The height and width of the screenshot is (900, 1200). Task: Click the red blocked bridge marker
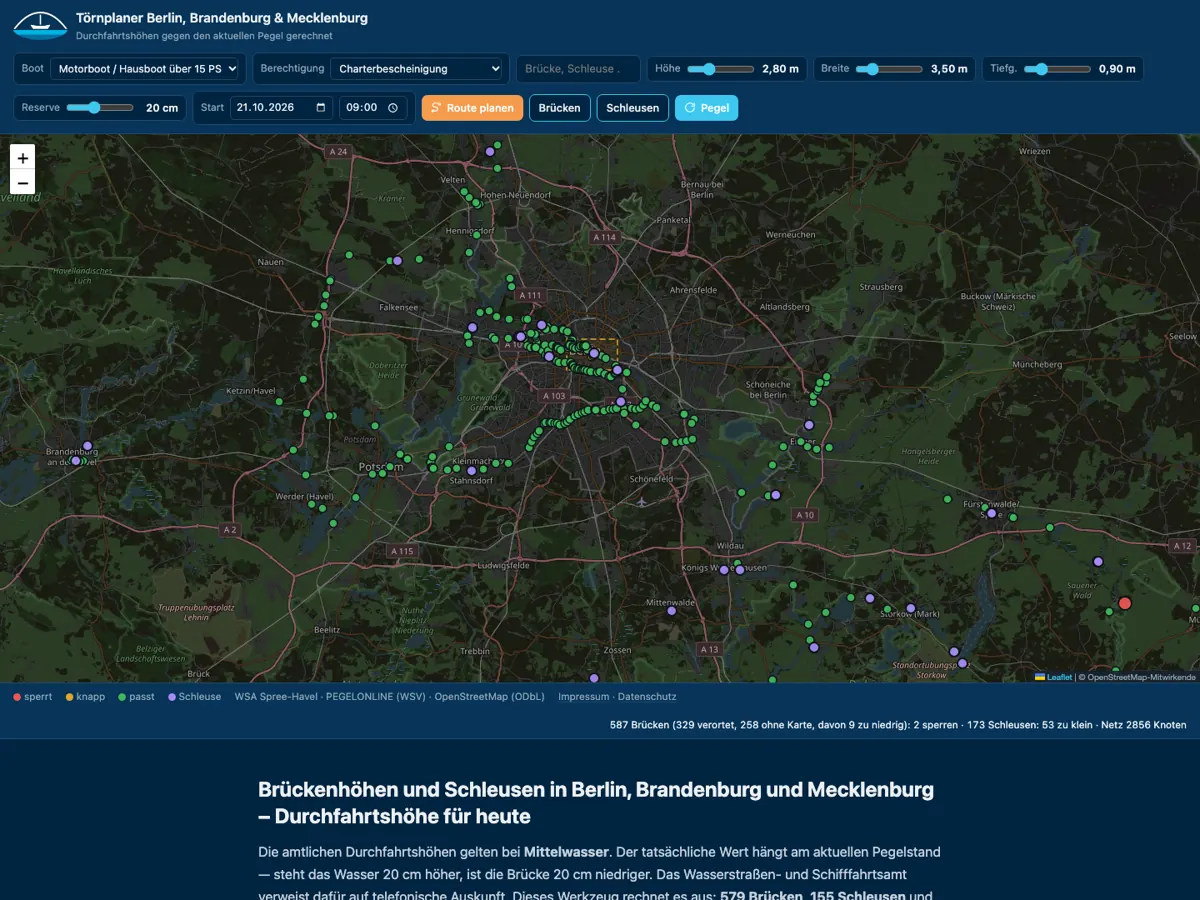[1124, 603]
